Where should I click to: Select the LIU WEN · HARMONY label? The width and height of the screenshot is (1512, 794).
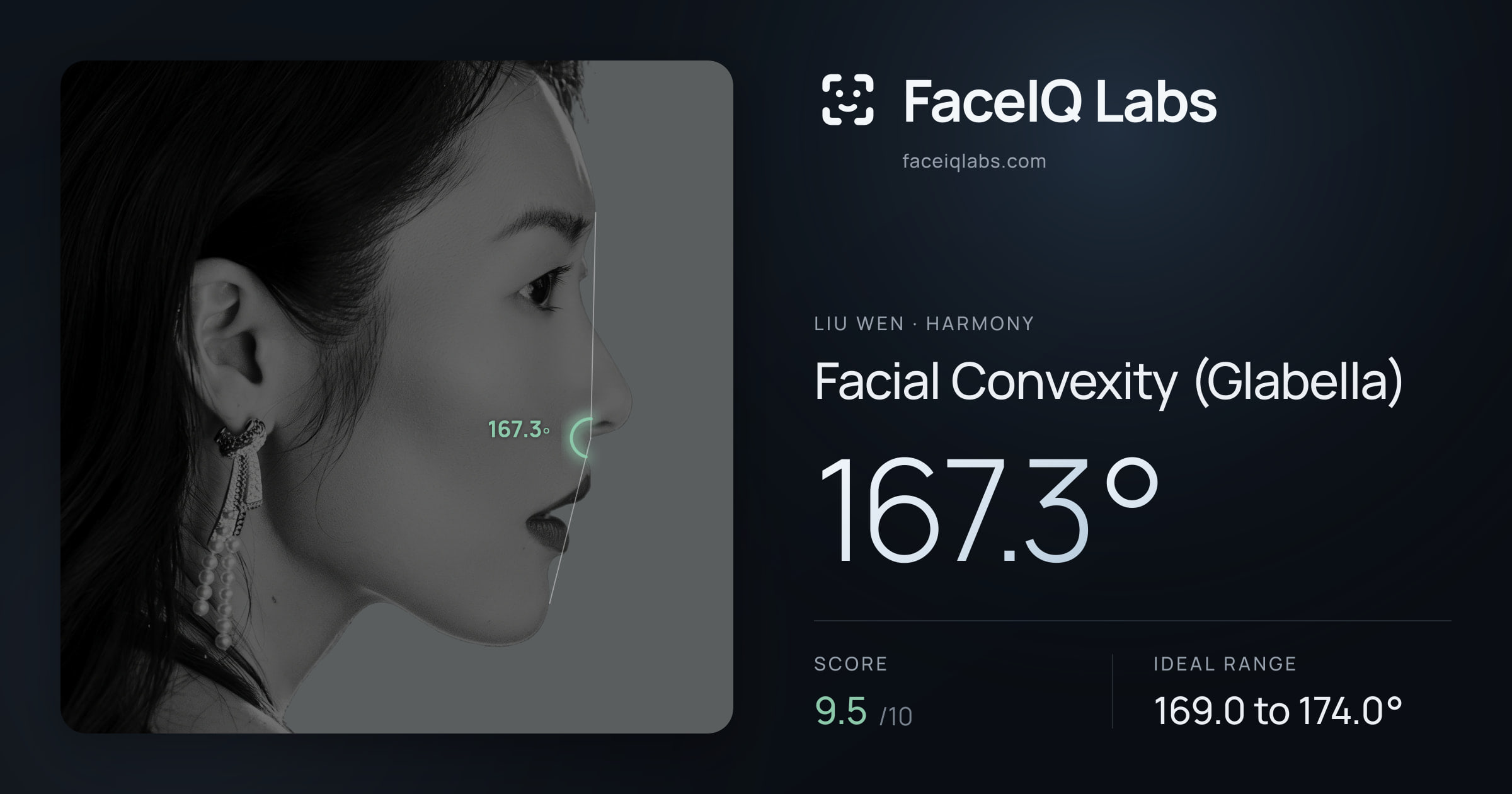point(924,324)
